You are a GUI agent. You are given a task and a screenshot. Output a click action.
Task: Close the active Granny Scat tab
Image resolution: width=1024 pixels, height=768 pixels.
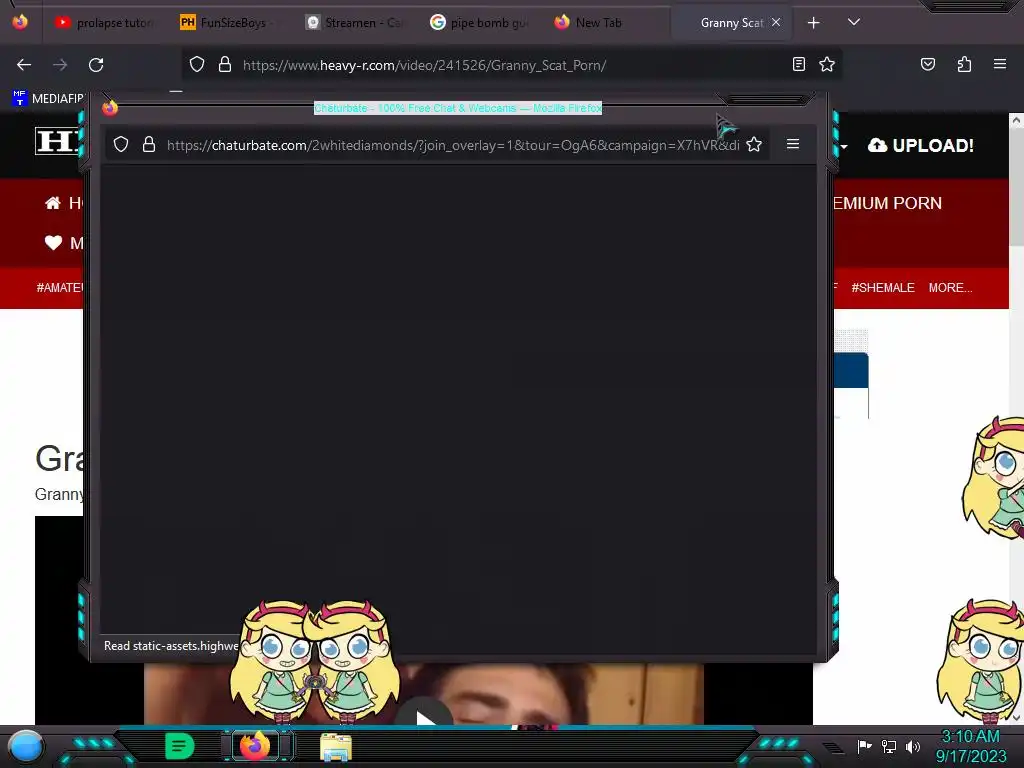coord(776,22)
